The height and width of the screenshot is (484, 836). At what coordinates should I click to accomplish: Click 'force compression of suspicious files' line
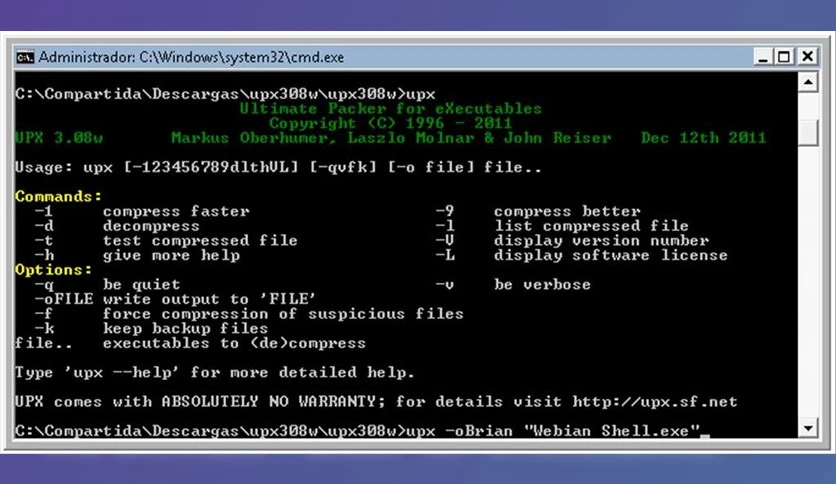pos(283,314)
